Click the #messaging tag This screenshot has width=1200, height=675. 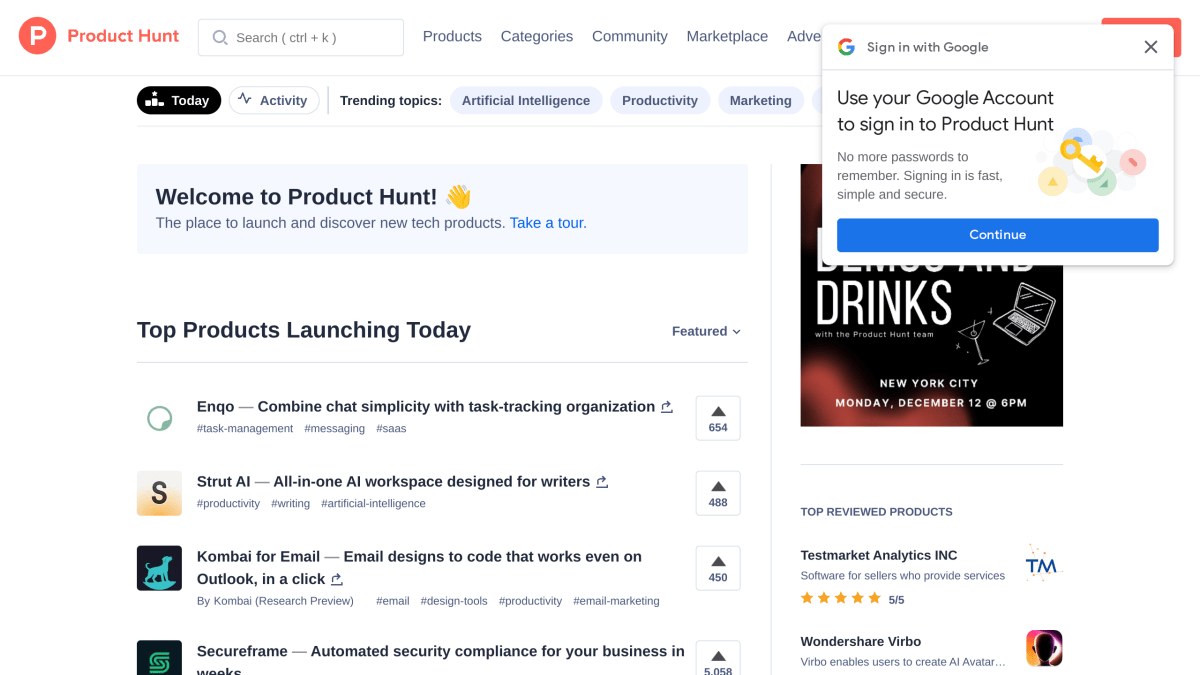tap(335, 428)
